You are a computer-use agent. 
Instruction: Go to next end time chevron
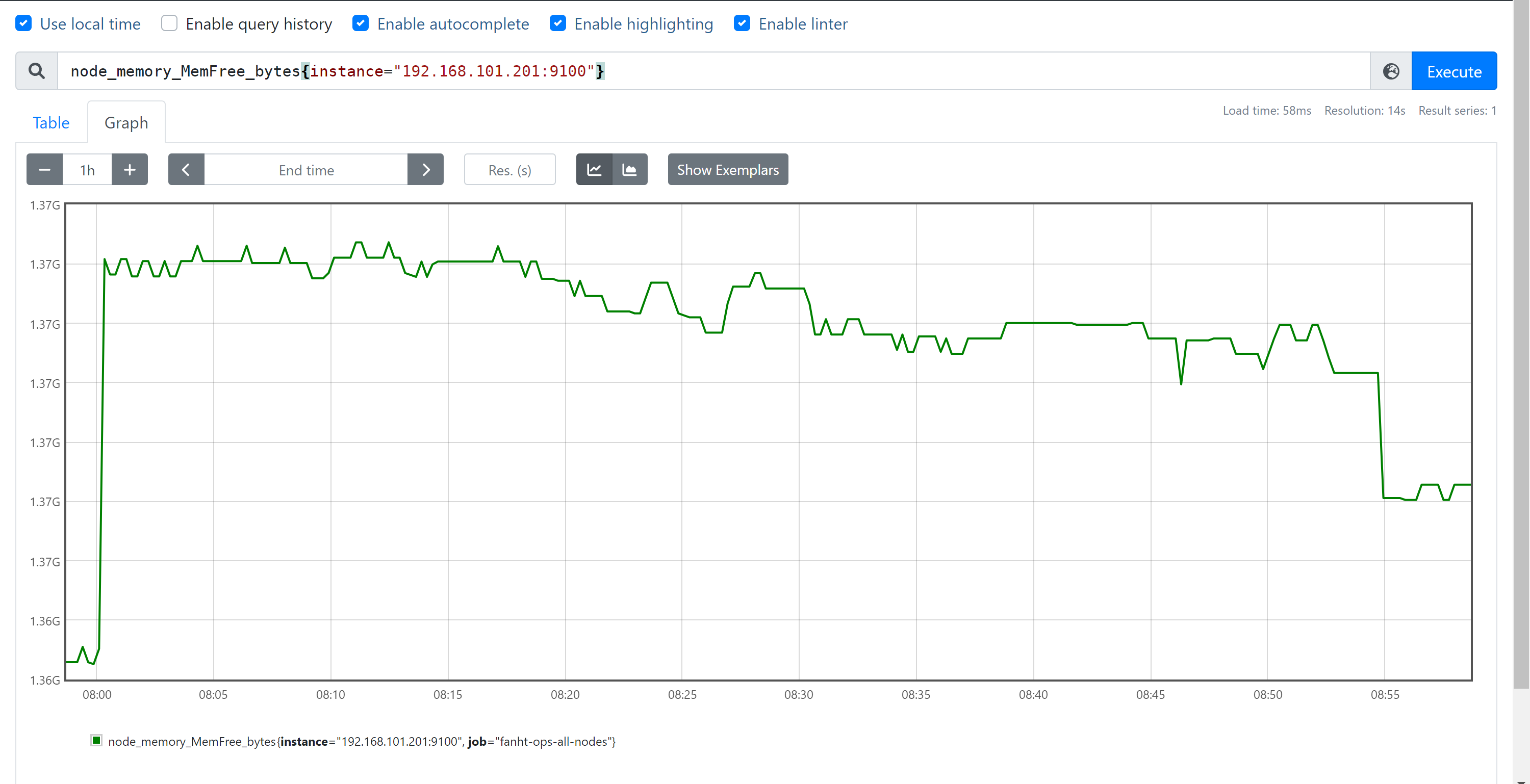pos(425,170)
